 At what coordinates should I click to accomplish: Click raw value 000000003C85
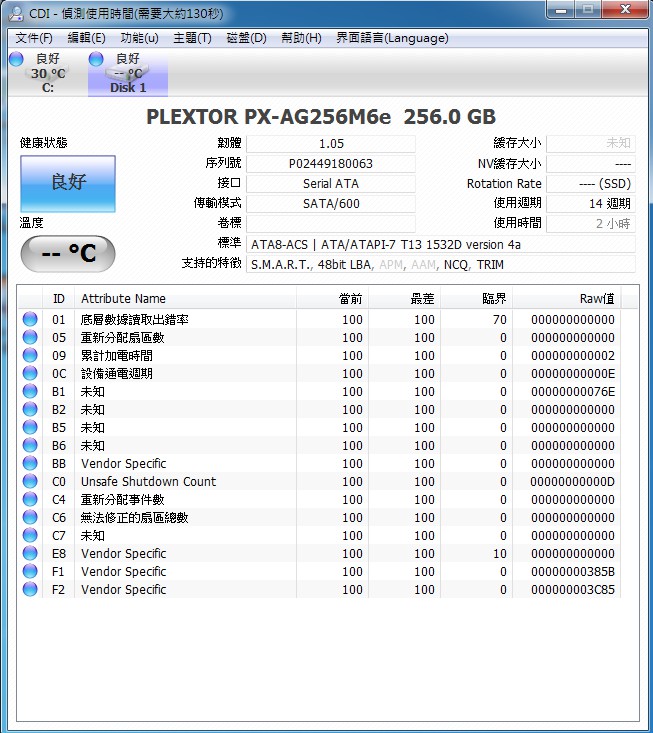pyautogui.click(x=573, y=589)
